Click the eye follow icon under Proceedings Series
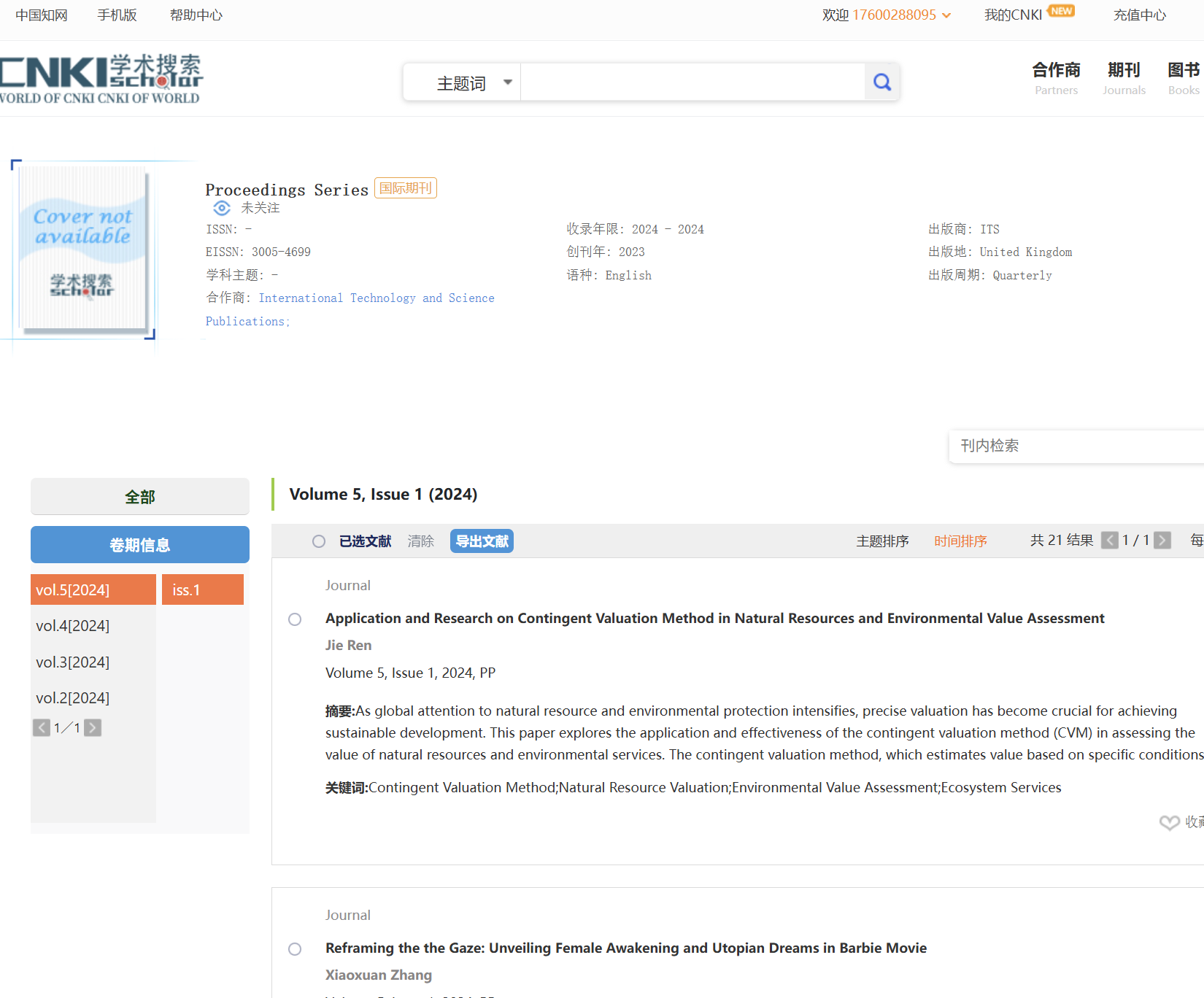 tap(222, 208)
